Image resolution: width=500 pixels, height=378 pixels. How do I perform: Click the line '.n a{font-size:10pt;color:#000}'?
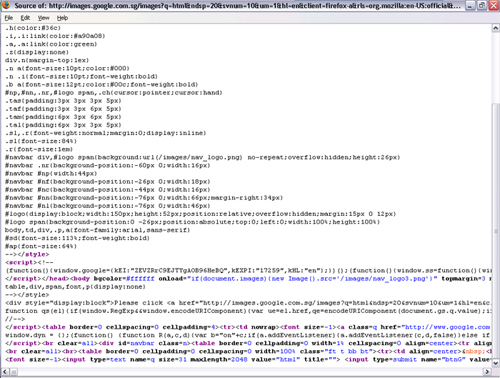[67, 68]
